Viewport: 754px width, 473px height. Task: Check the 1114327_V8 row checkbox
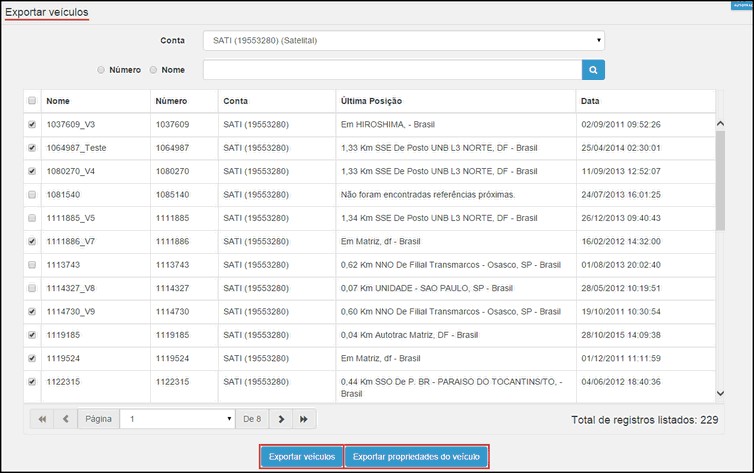tap(32, 288)
